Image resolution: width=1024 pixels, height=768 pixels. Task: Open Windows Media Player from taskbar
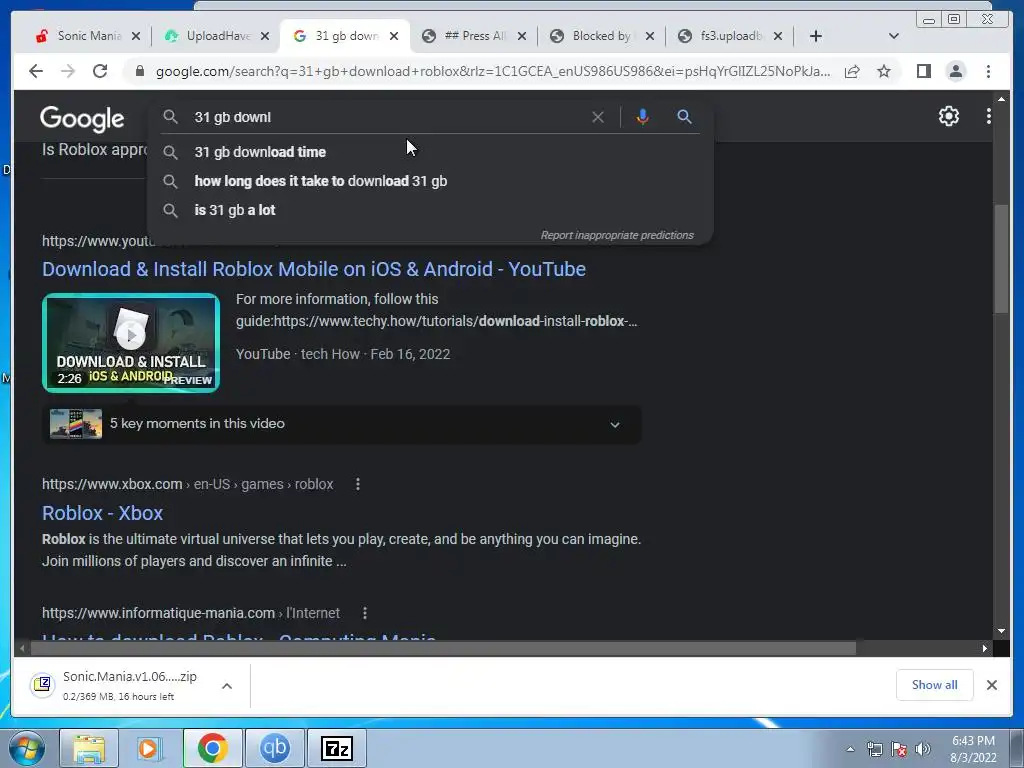150,748
